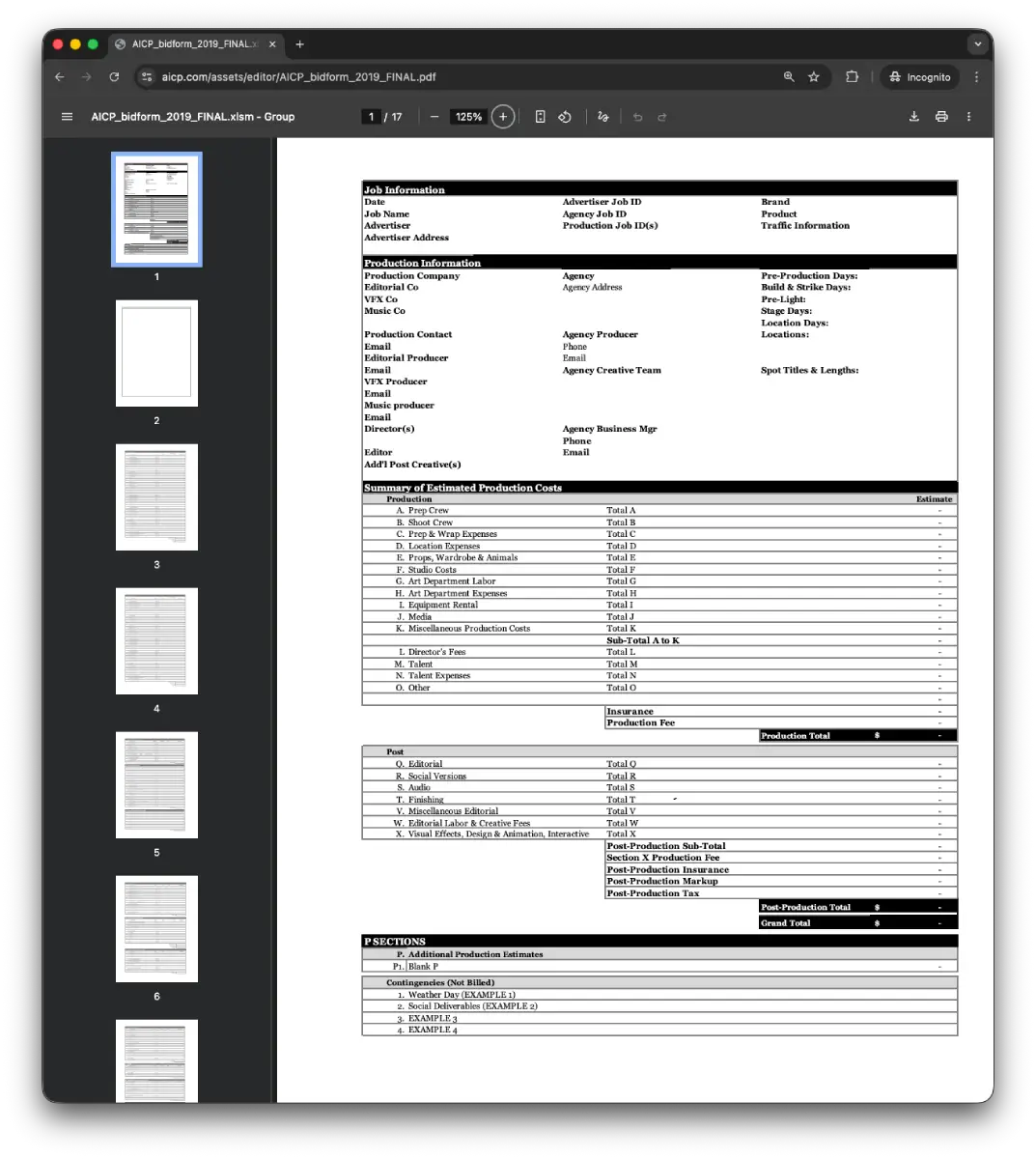Close the AICP_bidform tab
This screenshot has width=1036, height=1159.
272,44
